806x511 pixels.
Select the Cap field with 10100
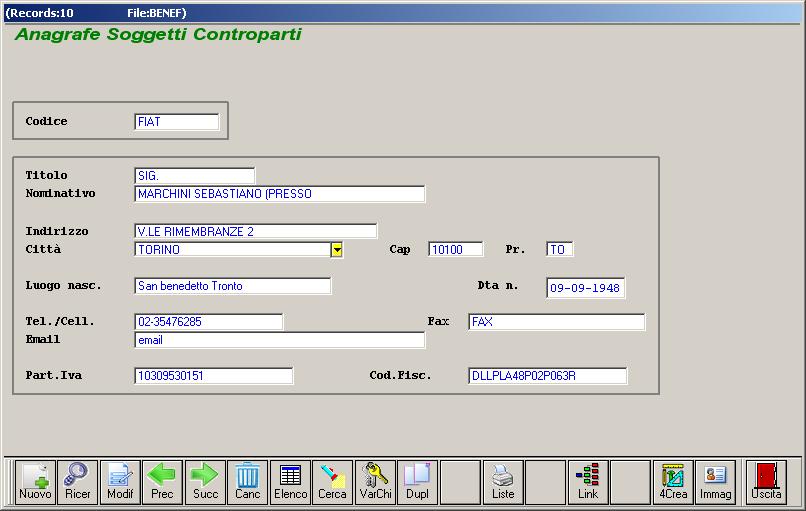click(455, 250)
